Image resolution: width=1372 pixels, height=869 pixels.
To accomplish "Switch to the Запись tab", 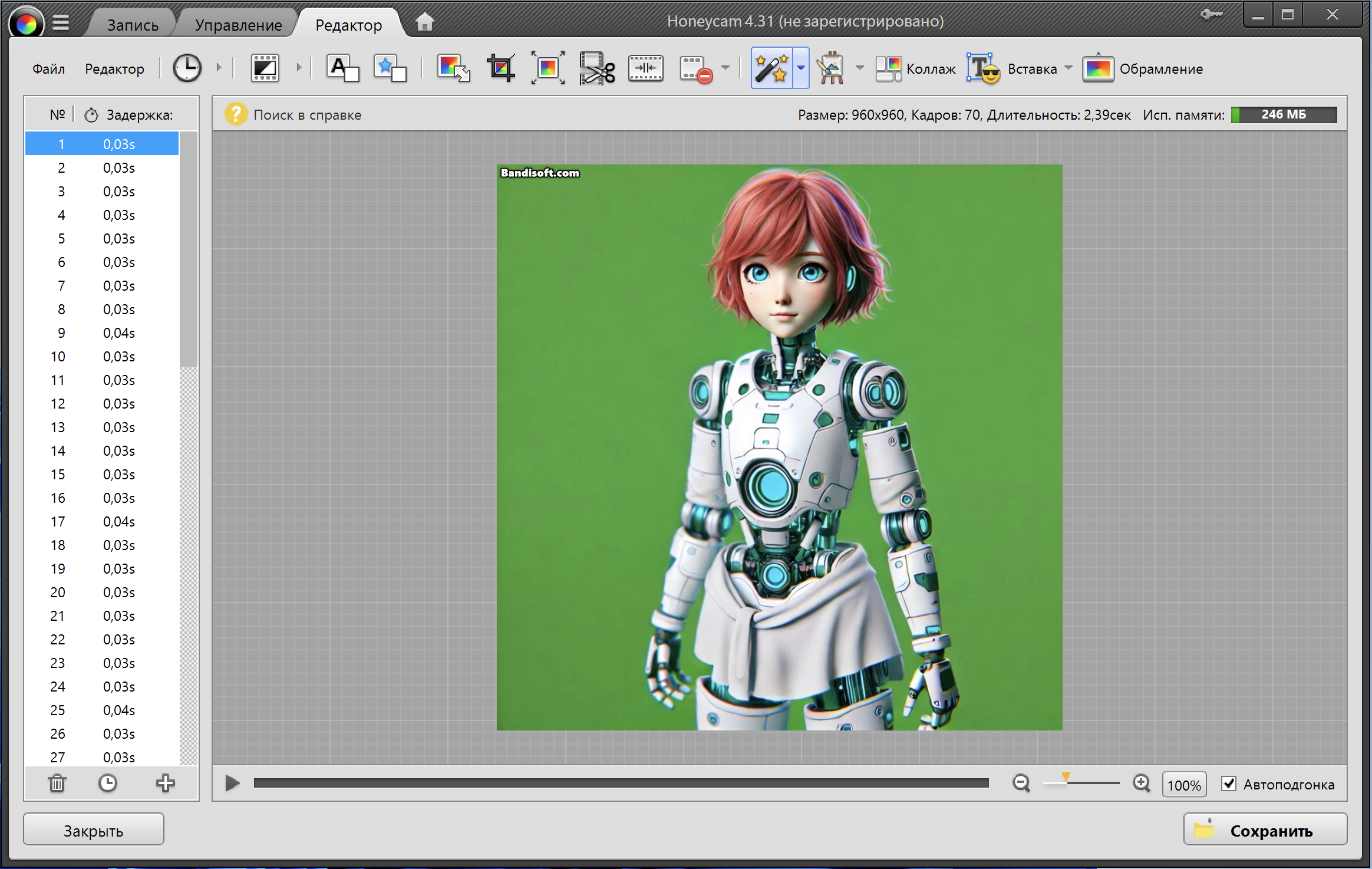I will [133, 25].
